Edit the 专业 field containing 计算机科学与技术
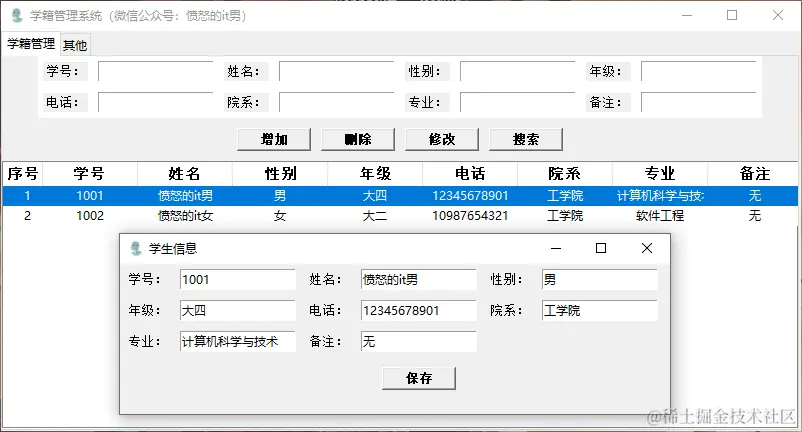Screen dimensions: 802x432 pyautogui.click(x=238, y=342)
